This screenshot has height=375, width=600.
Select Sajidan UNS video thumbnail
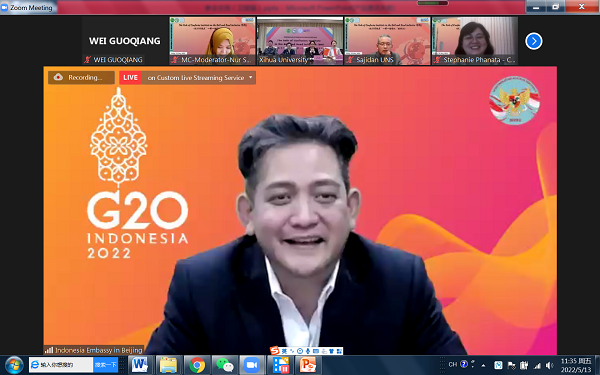(387, 41)
